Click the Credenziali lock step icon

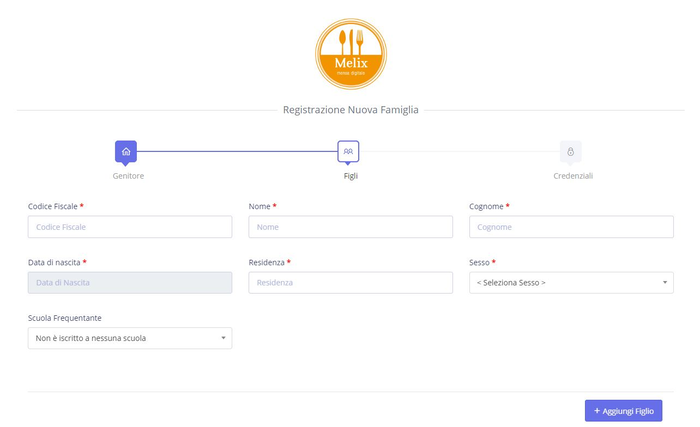570,152
